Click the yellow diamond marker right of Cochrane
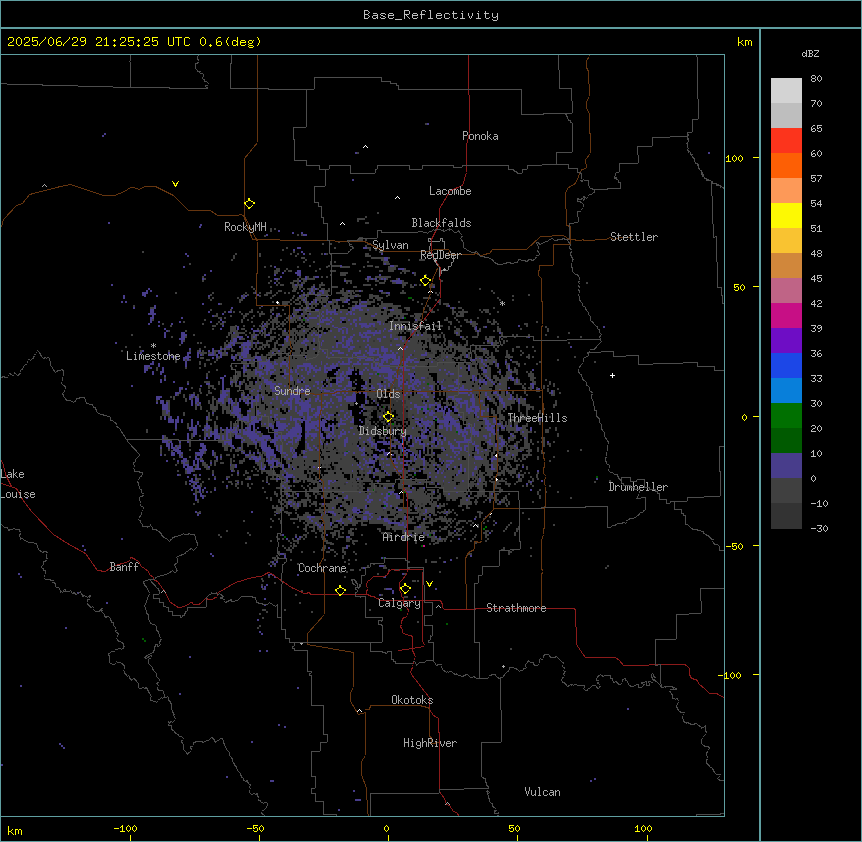The image size is (862, 842). pos(340,590)
